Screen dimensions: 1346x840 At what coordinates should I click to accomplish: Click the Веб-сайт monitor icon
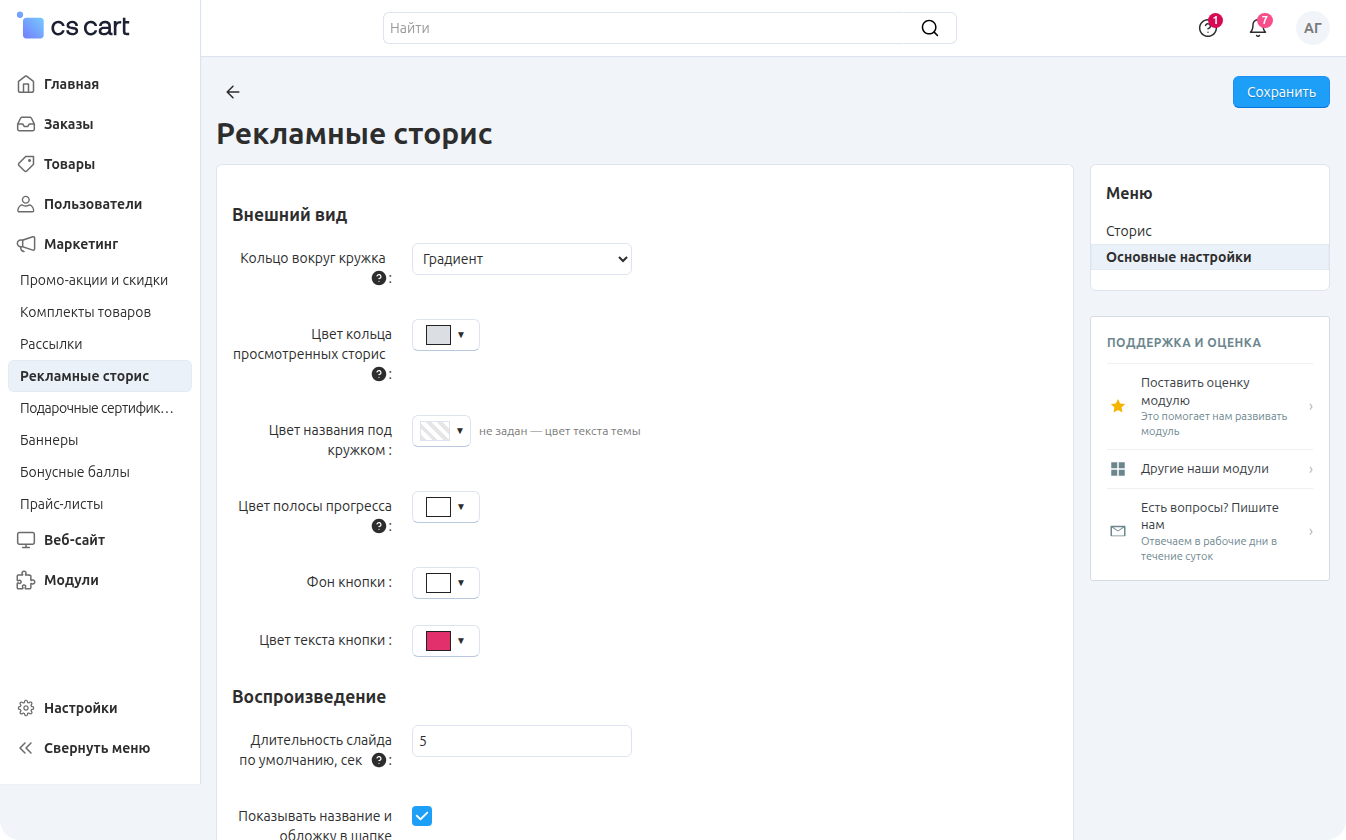(27, 540)
